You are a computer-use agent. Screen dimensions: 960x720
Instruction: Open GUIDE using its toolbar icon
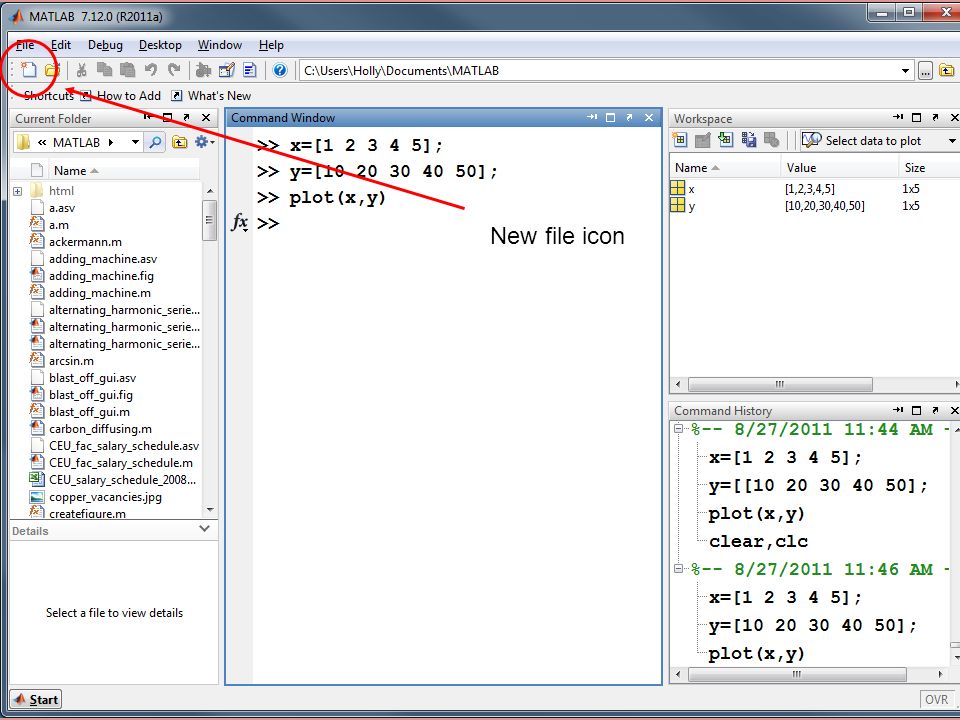pos(227,70)
